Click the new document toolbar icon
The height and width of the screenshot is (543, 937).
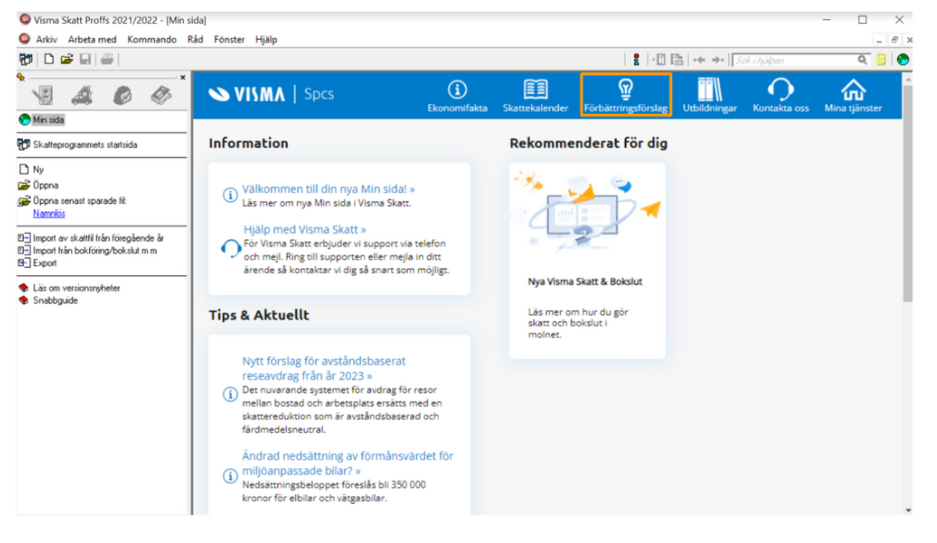tap(48, 60)
